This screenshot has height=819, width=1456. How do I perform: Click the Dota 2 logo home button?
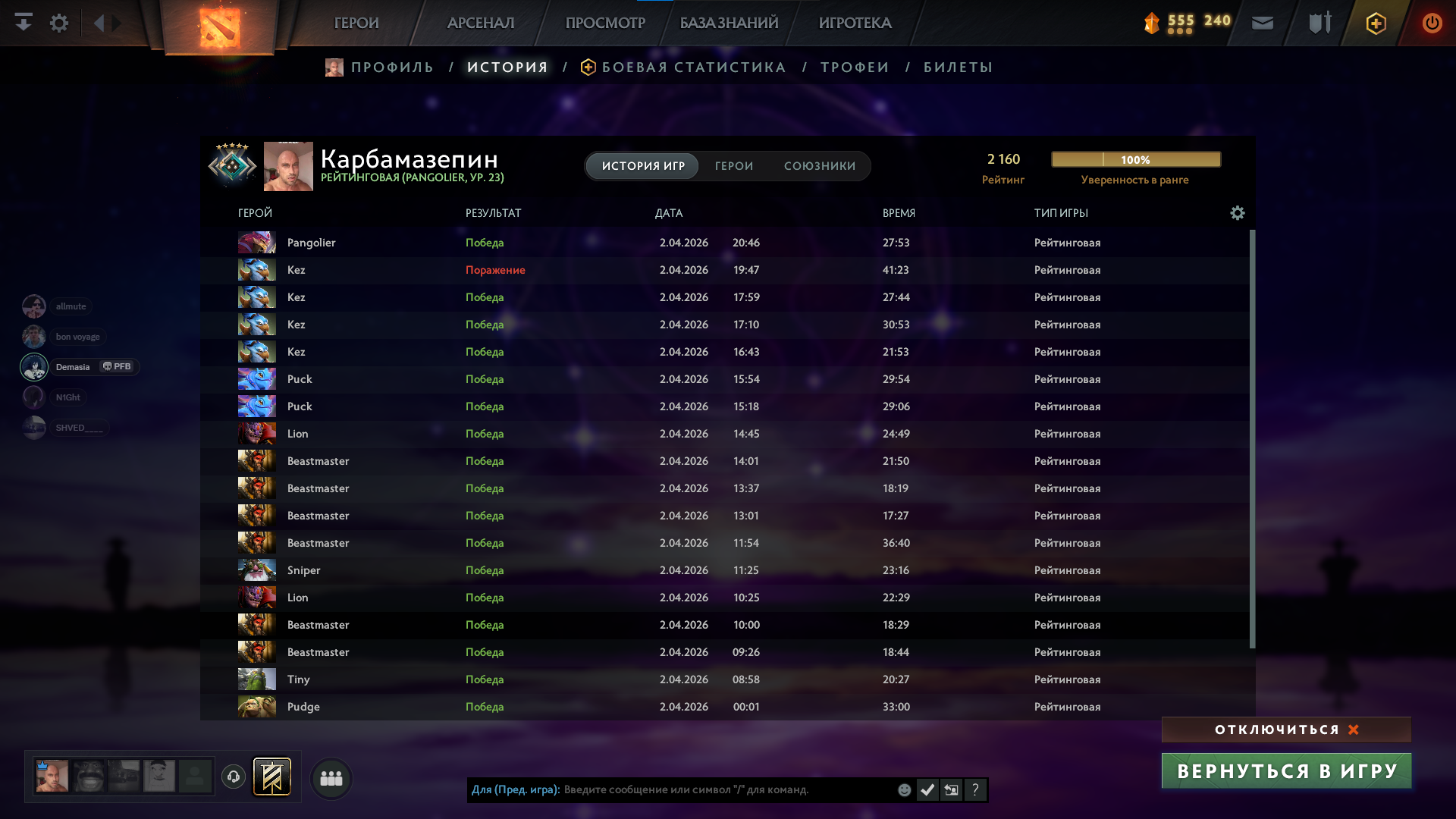(220, 27)
